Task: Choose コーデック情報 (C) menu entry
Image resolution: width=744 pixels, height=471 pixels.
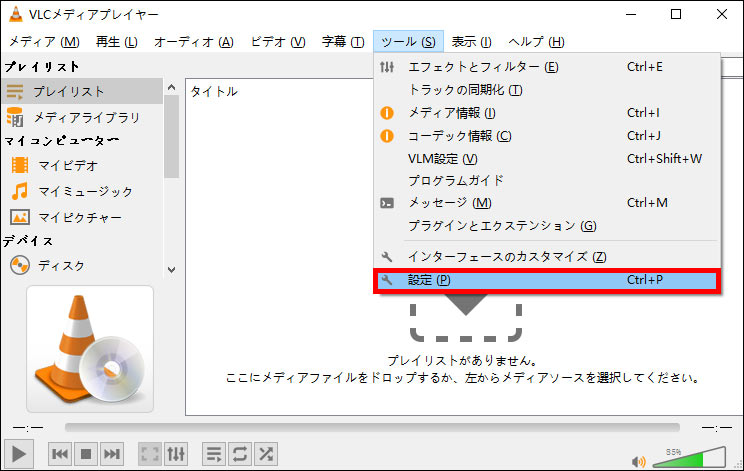Action: click(547, 136)
